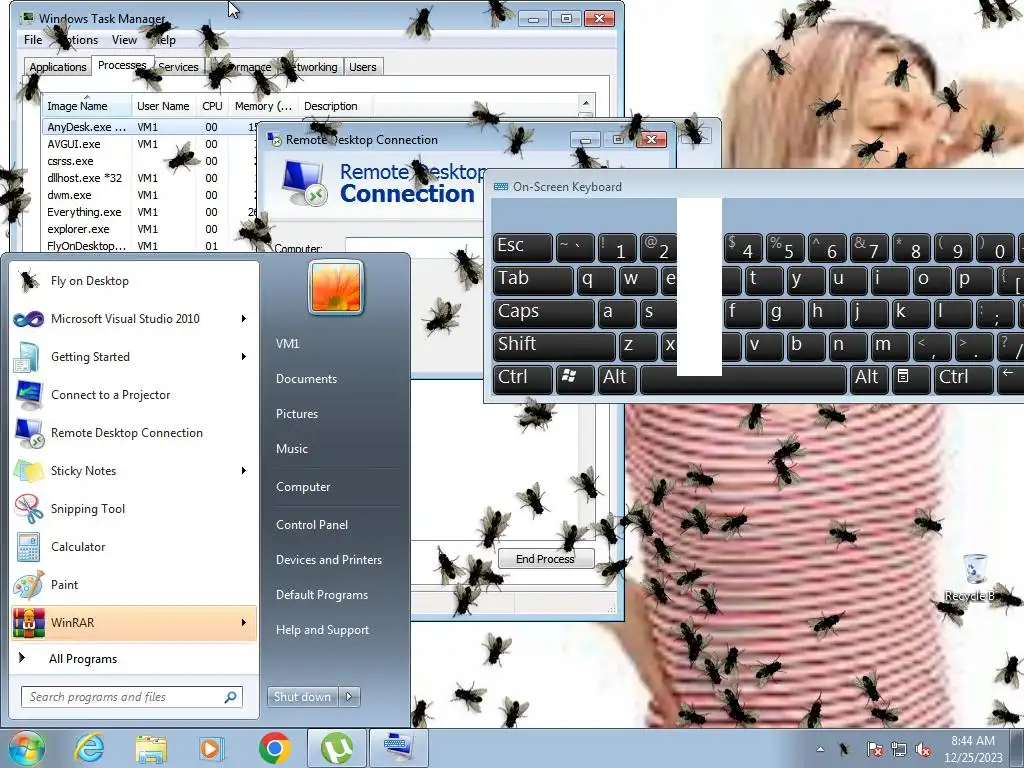Click the muted volume tray icon
This screenshot has width=1024, height=768.
click(x=923, y=750)
